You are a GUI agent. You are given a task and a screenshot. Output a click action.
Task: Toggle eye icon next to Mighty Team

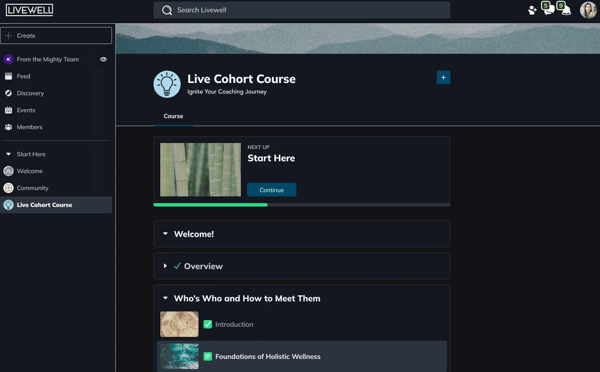tap(103, 59)
